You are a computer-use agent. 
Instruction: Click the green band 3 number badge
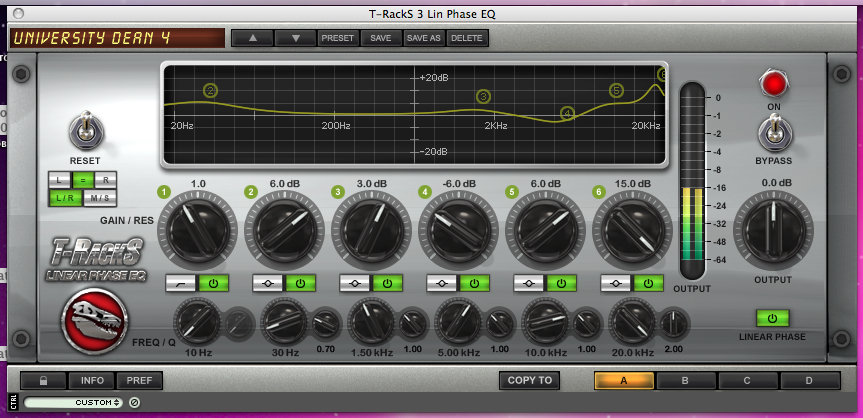(x=338, y=192)
